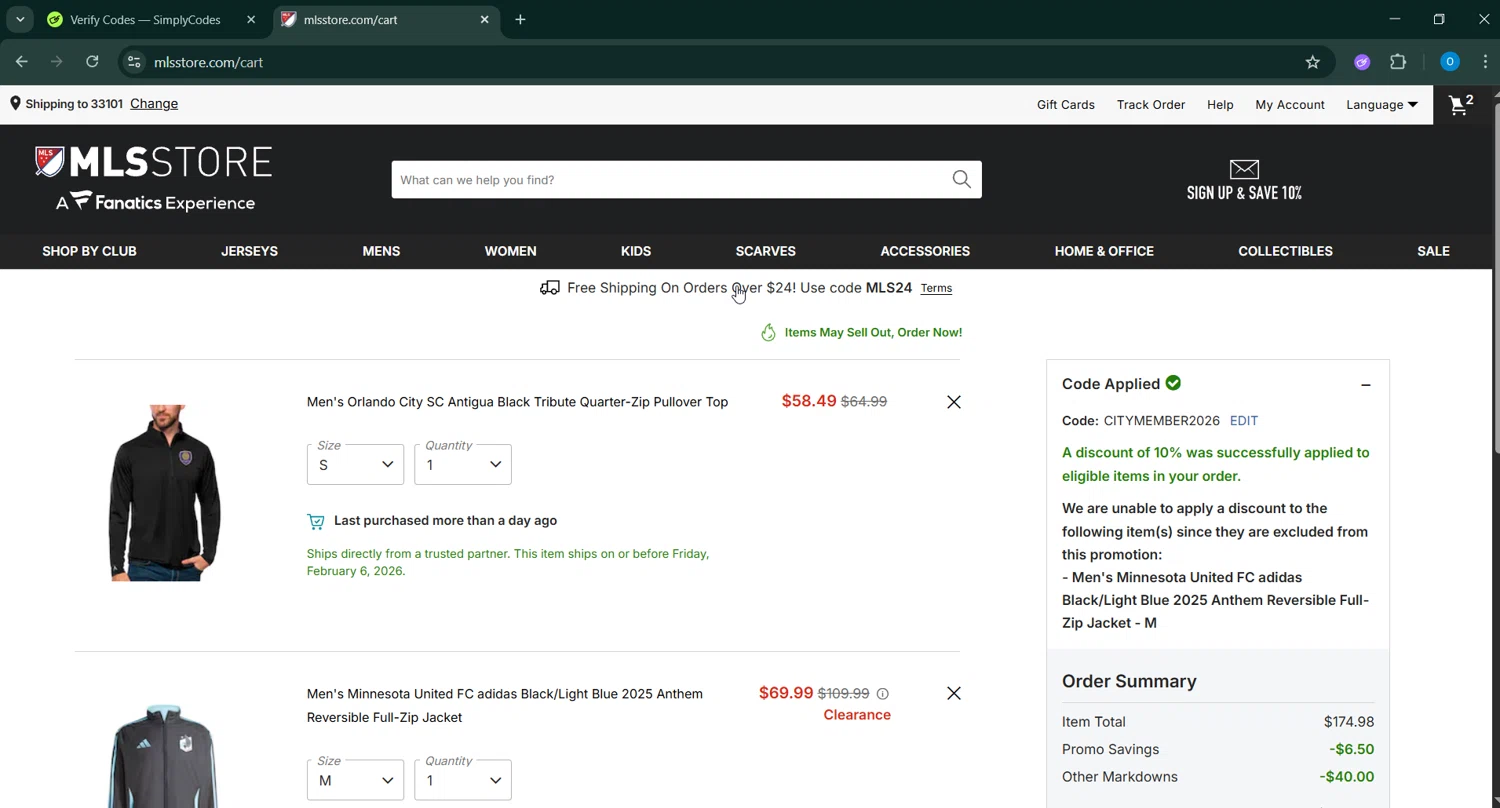Click the Promo Savings -$6.50 value
Screen dimensions: 1500x808
click(x=1351, y=749)
